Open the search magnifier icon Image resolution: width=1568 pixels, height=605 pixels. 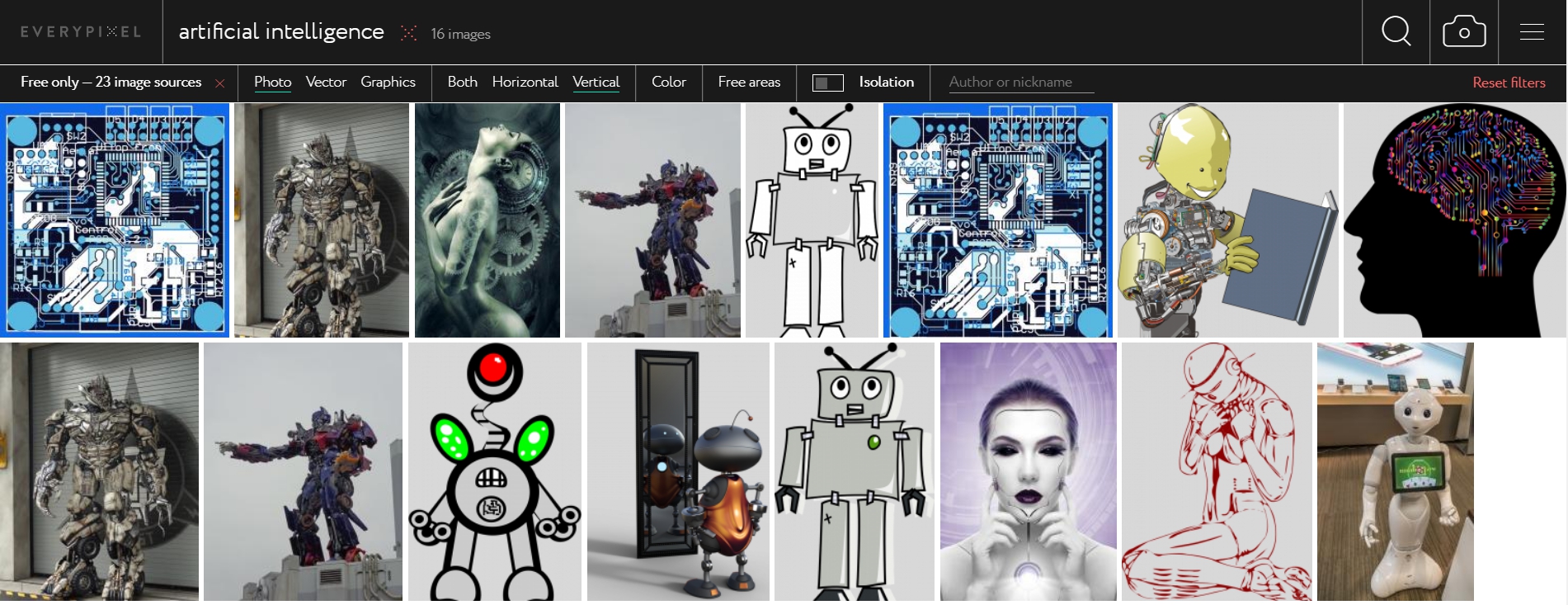(1396, 32)
